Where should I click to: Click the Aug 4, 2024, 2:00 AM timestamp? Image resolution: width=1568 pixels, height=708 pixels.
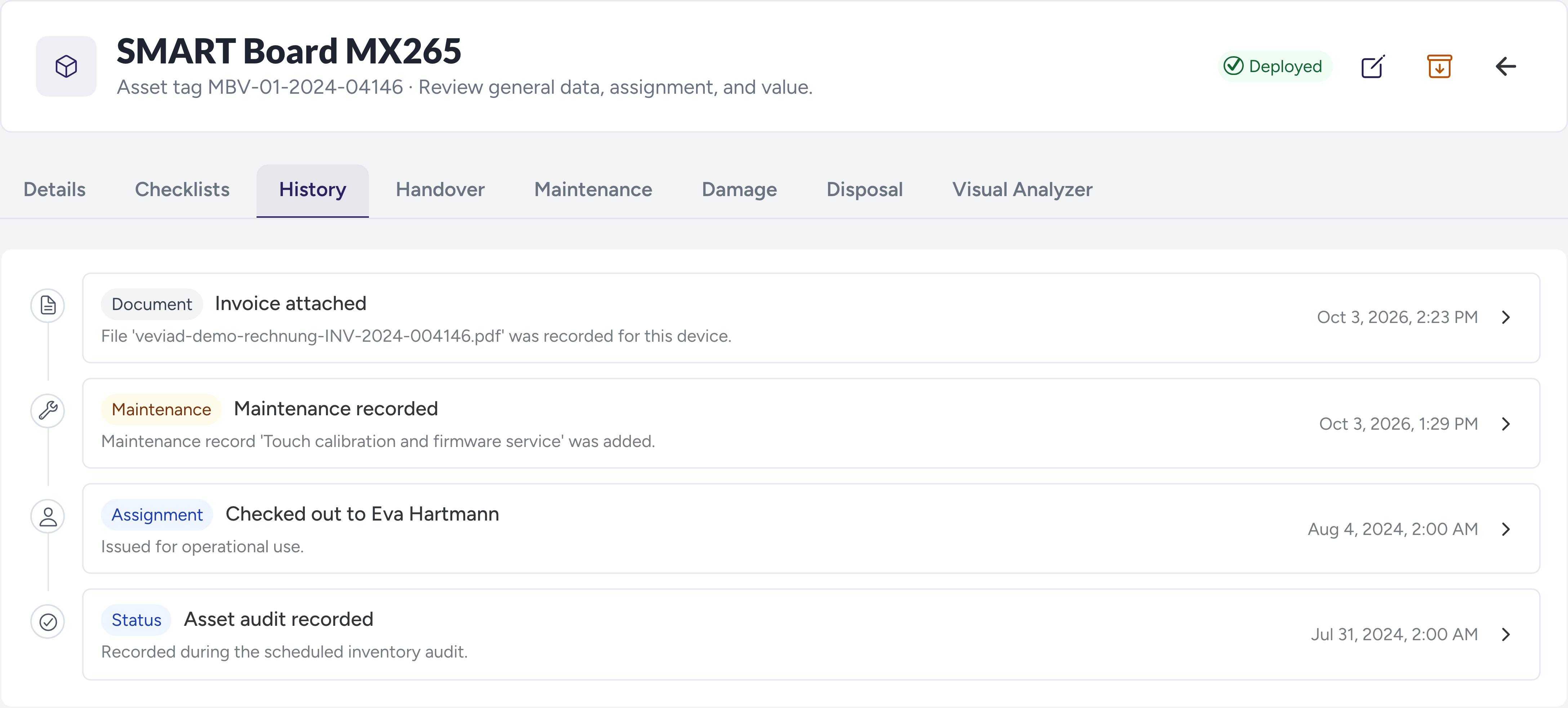click(x=1393, y=529)
